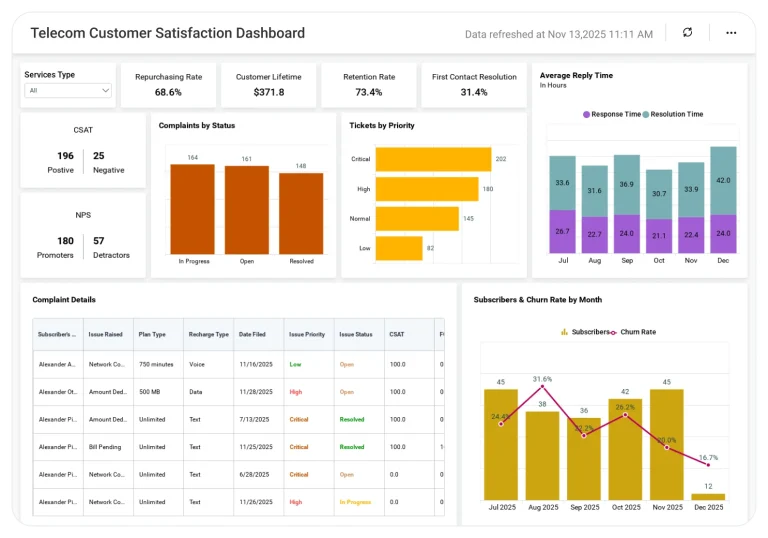Viewport: 768px width, 538px height.
Task: Click the Low priority tickets bar
Action: pos(399,248)
